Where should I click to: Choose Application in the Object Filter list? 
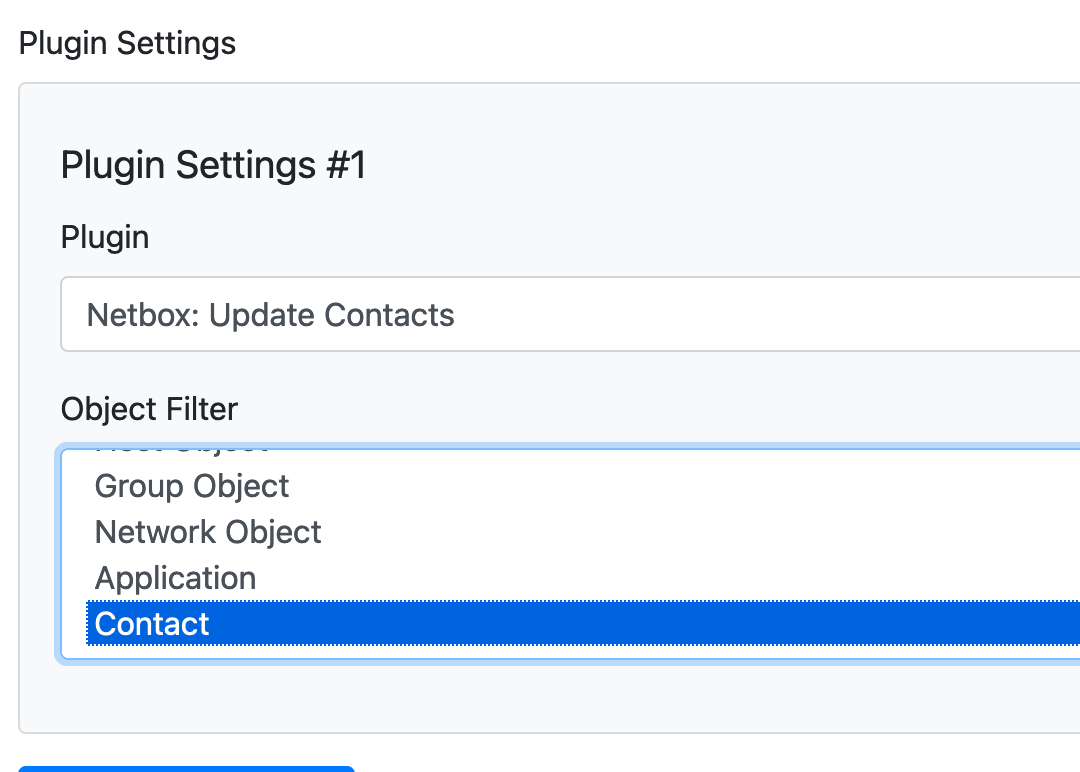(175, 578)
